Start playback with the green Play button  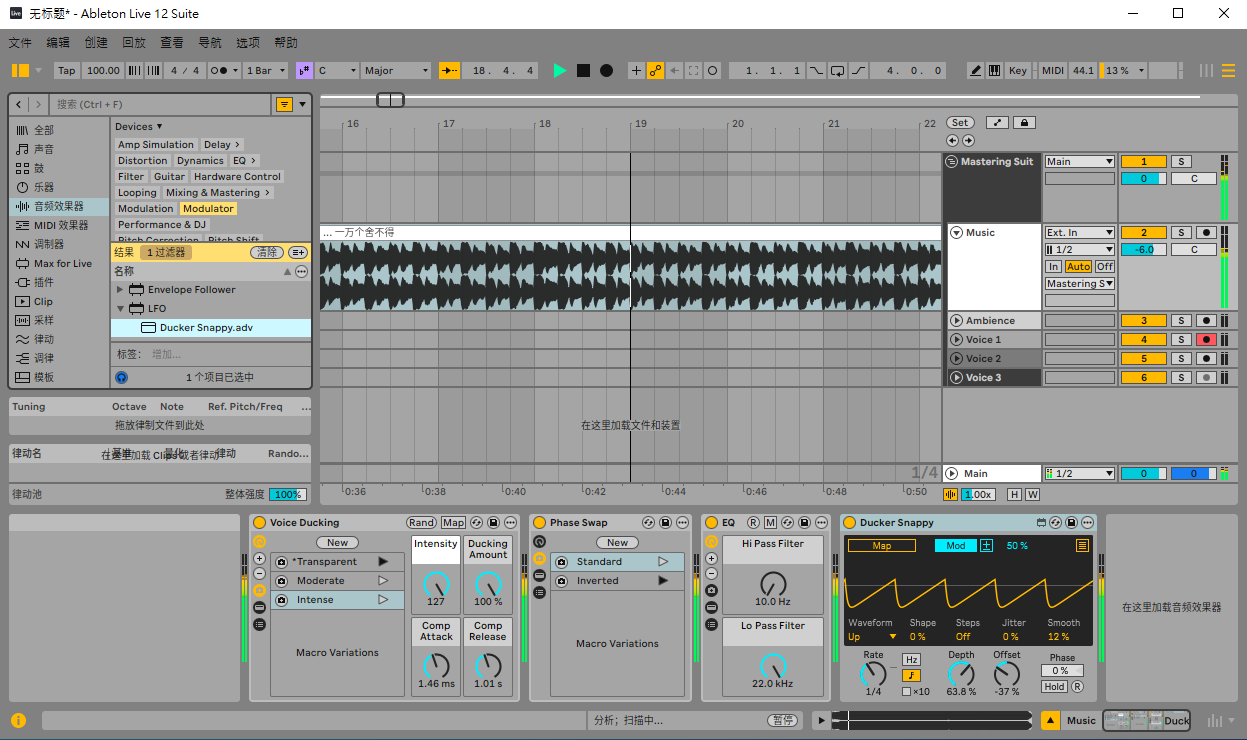(560, 71)
